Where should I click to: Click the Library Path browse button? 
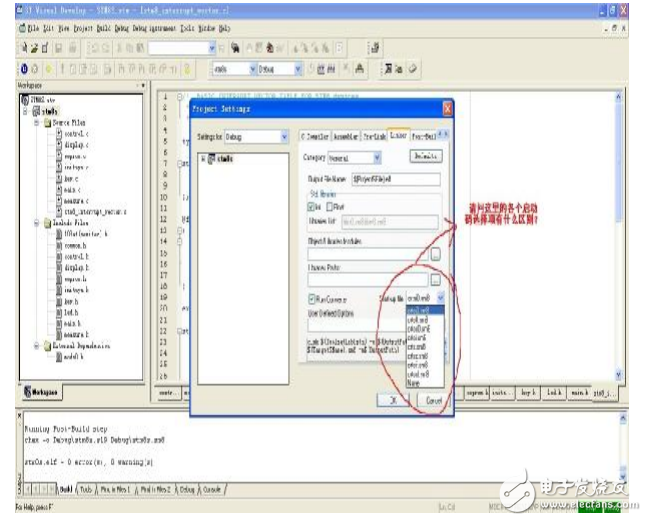(435, 281)
